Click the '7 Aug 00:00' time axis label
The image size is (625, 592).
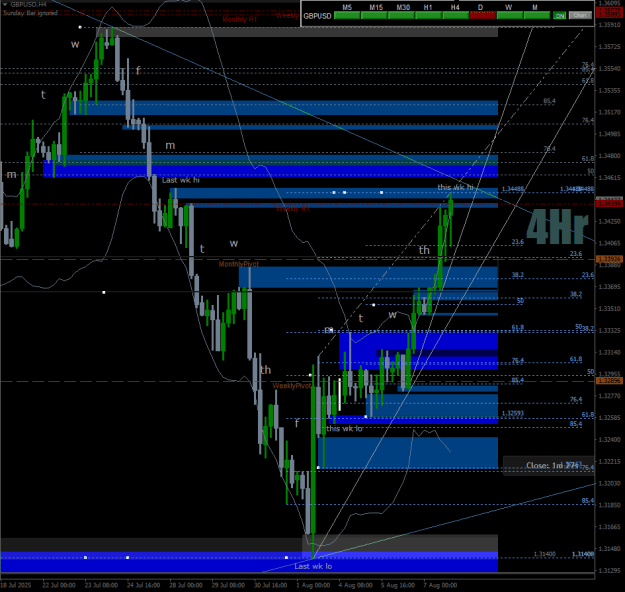[440, 585]
